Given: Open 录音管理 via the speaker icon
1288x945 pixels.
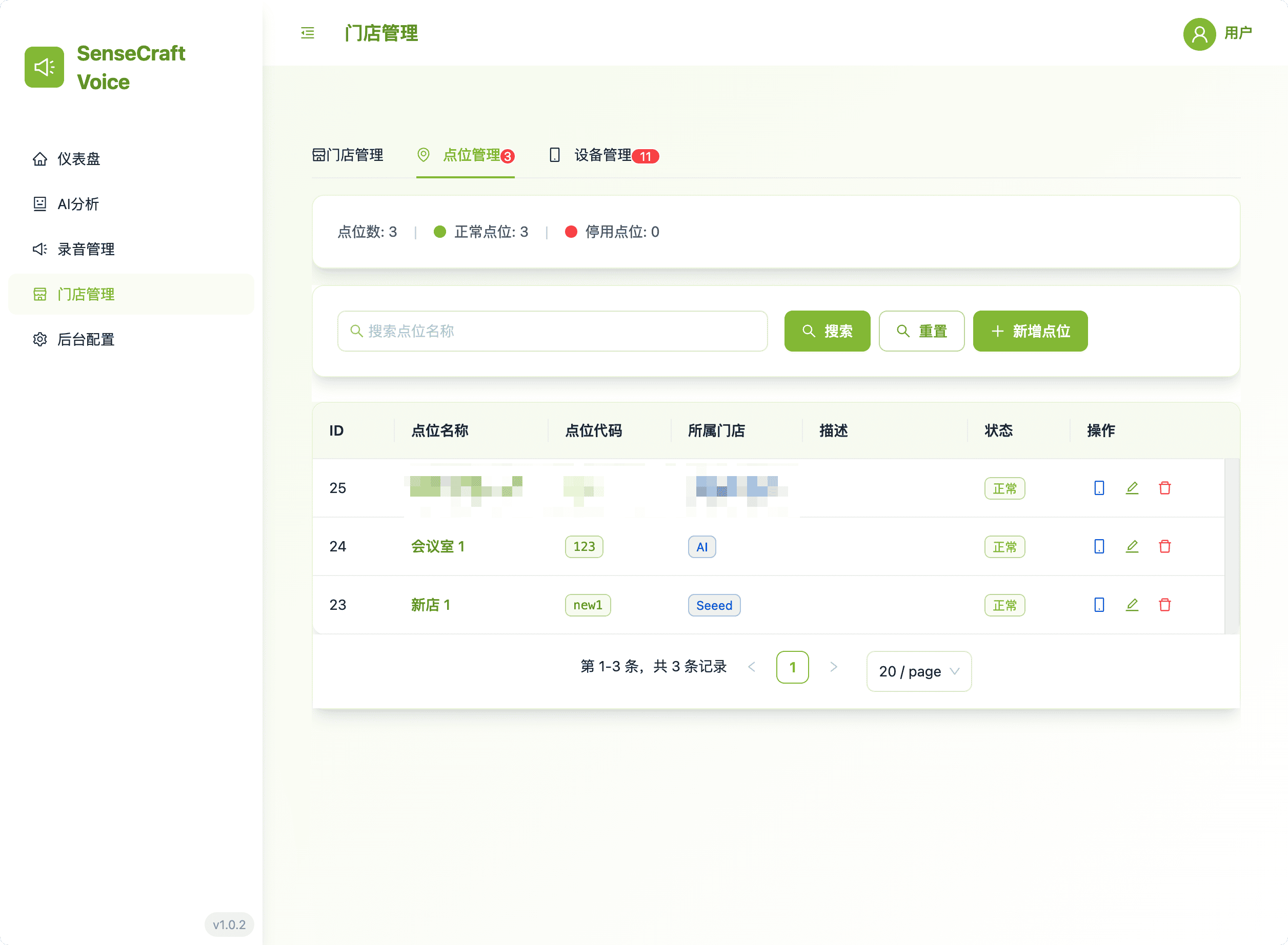Looking at the screenshot, I should [39, 249].
